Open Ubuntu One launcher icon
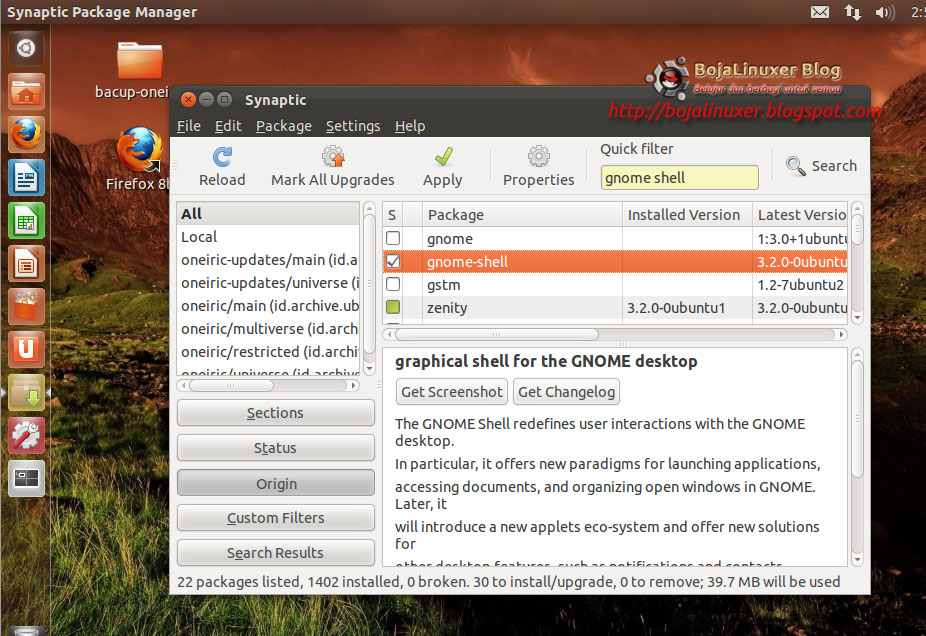The image size is (926, 636). (26, 350)
